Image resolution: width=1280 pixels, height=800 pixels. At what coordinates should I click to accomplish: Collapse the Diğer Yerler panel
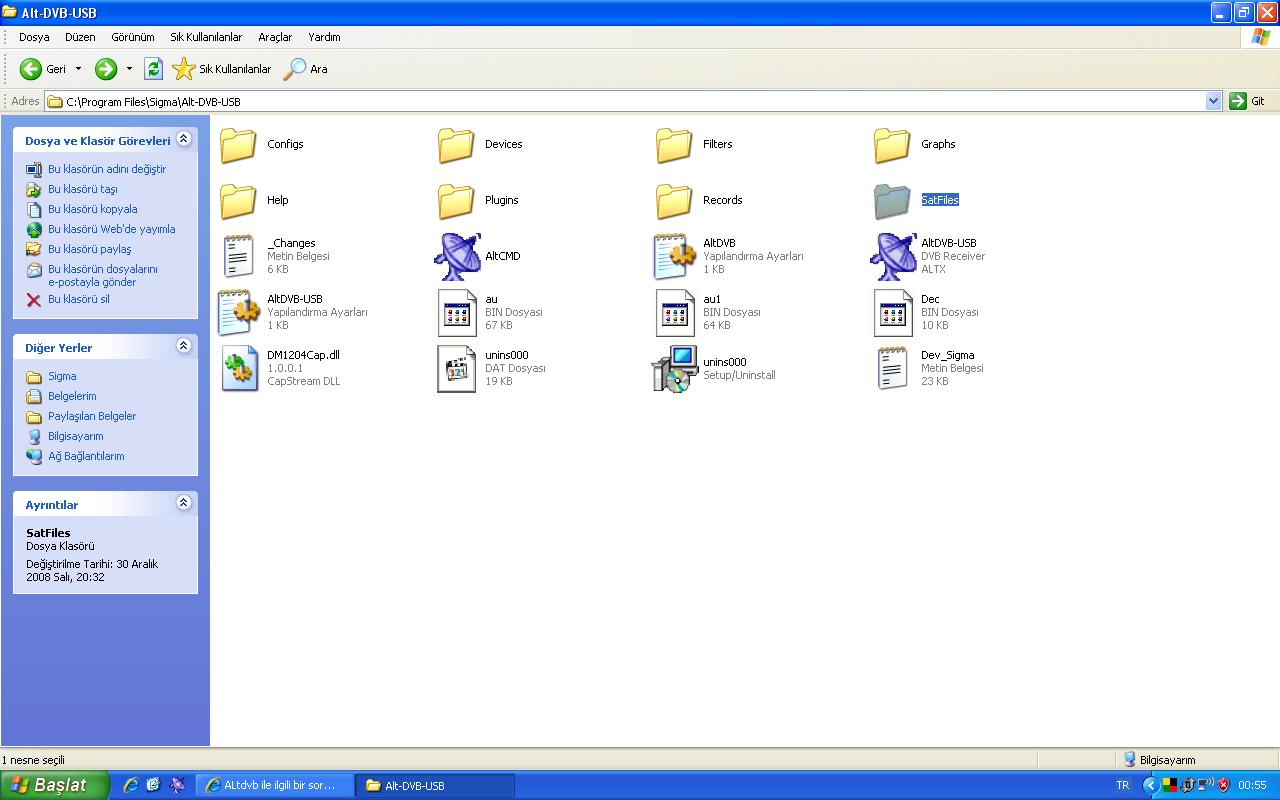pyautogui.click(x=183, y=346)
